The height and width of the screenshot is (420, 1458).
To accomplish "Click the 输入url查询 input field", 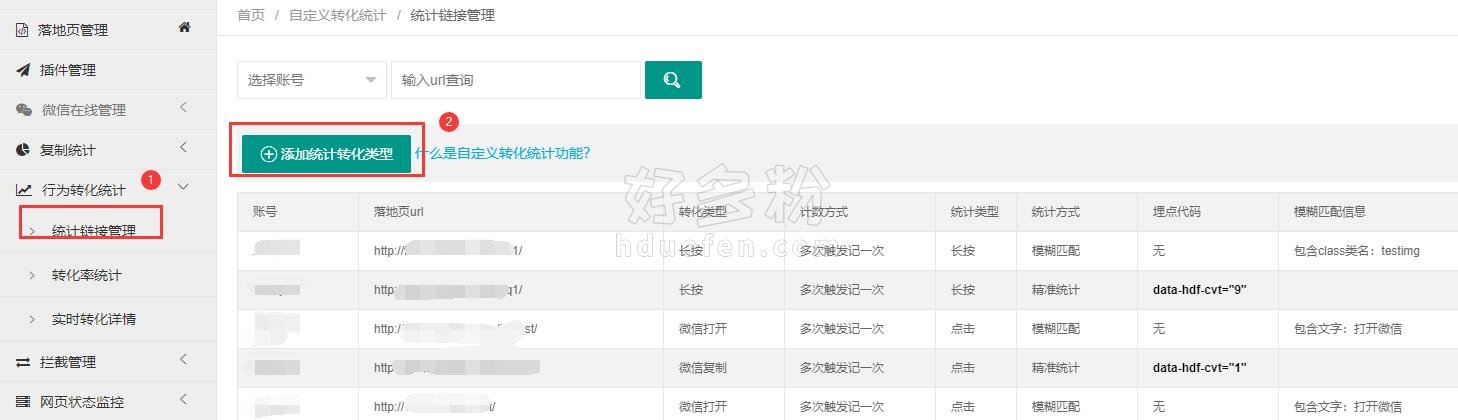I will click(x=515, y=80).
